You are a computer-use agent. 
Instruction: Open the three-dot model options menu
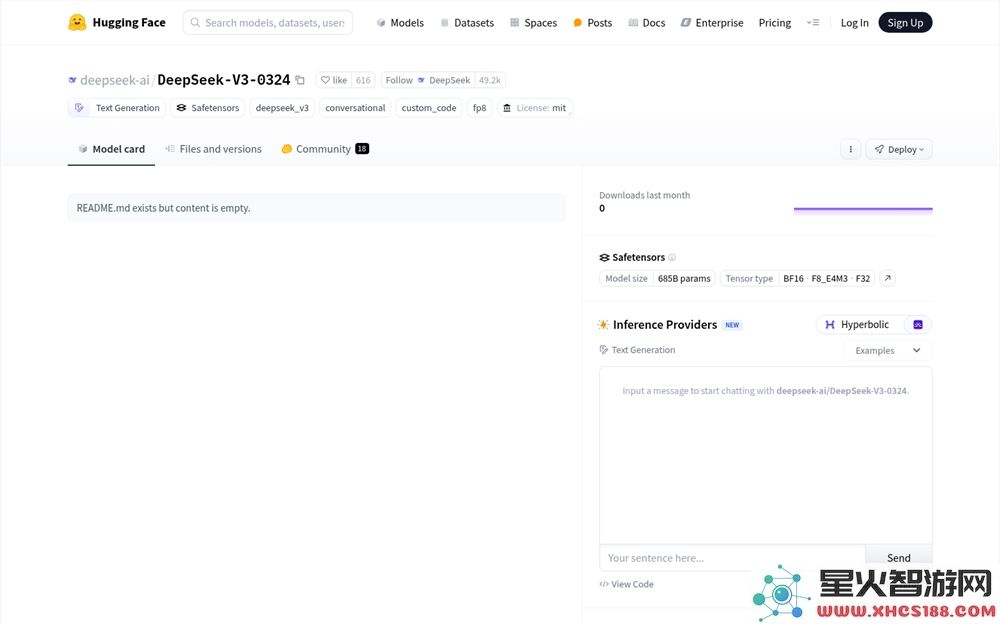[850, 149]
